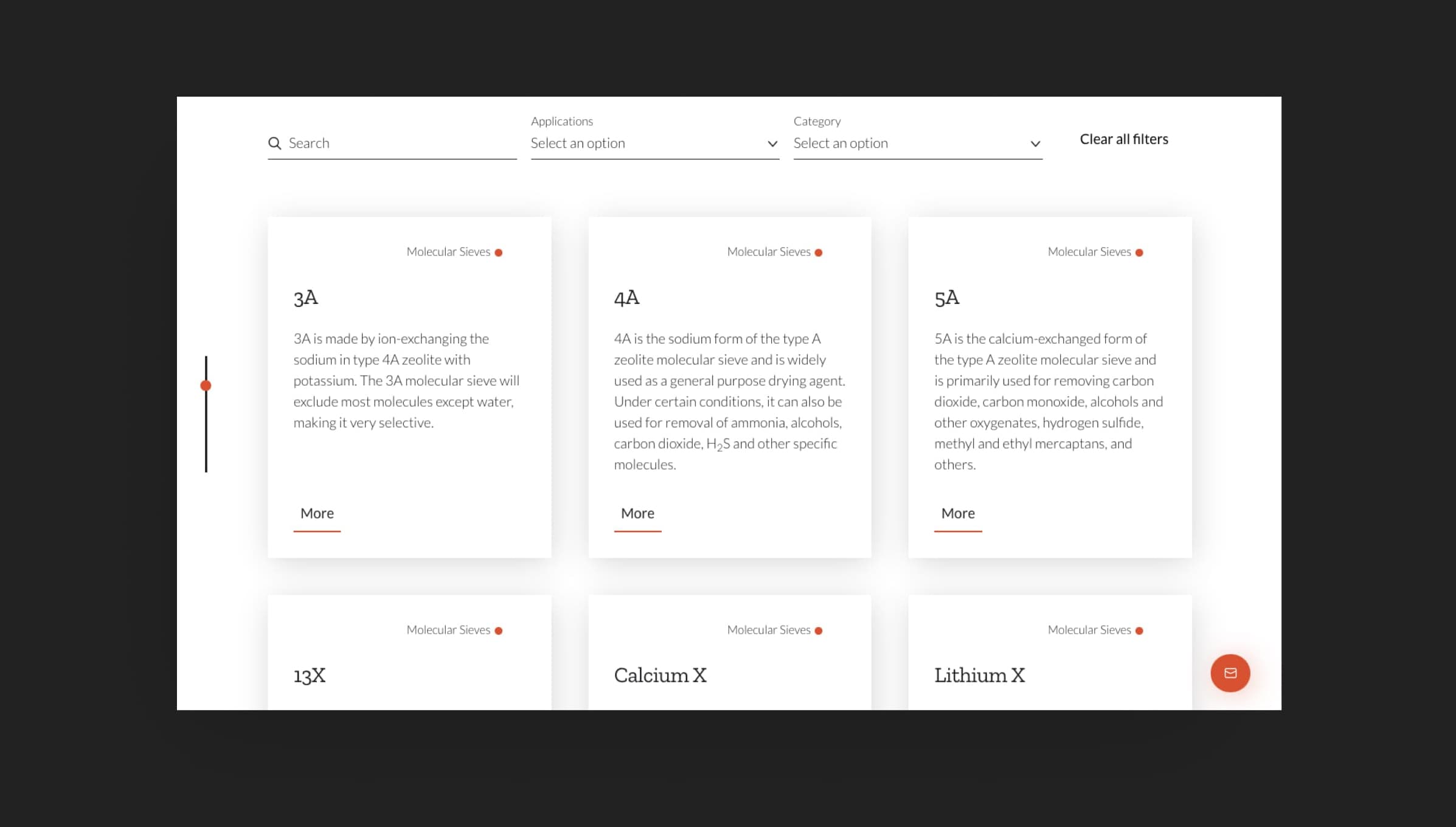Click orange dot on Lithium X card
1456x827 pixels.
1139,631
